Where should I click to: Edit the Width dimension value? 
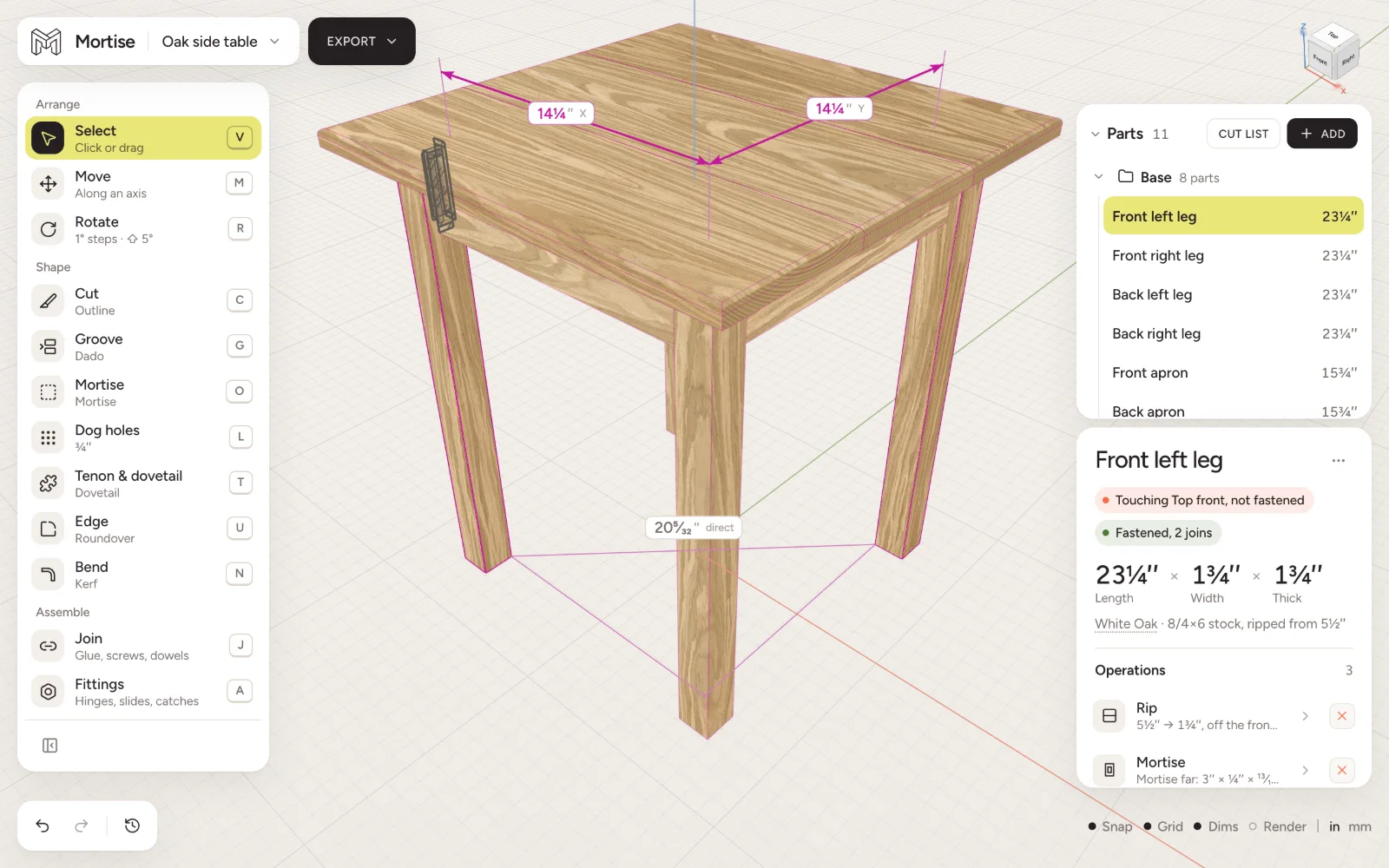click(x=1216, y=575)
